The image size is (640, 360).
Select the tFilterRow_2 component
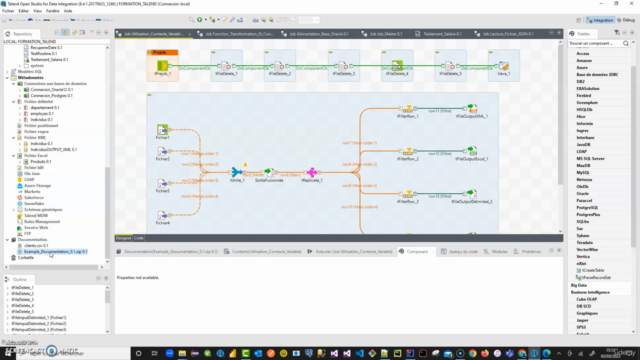408,151
